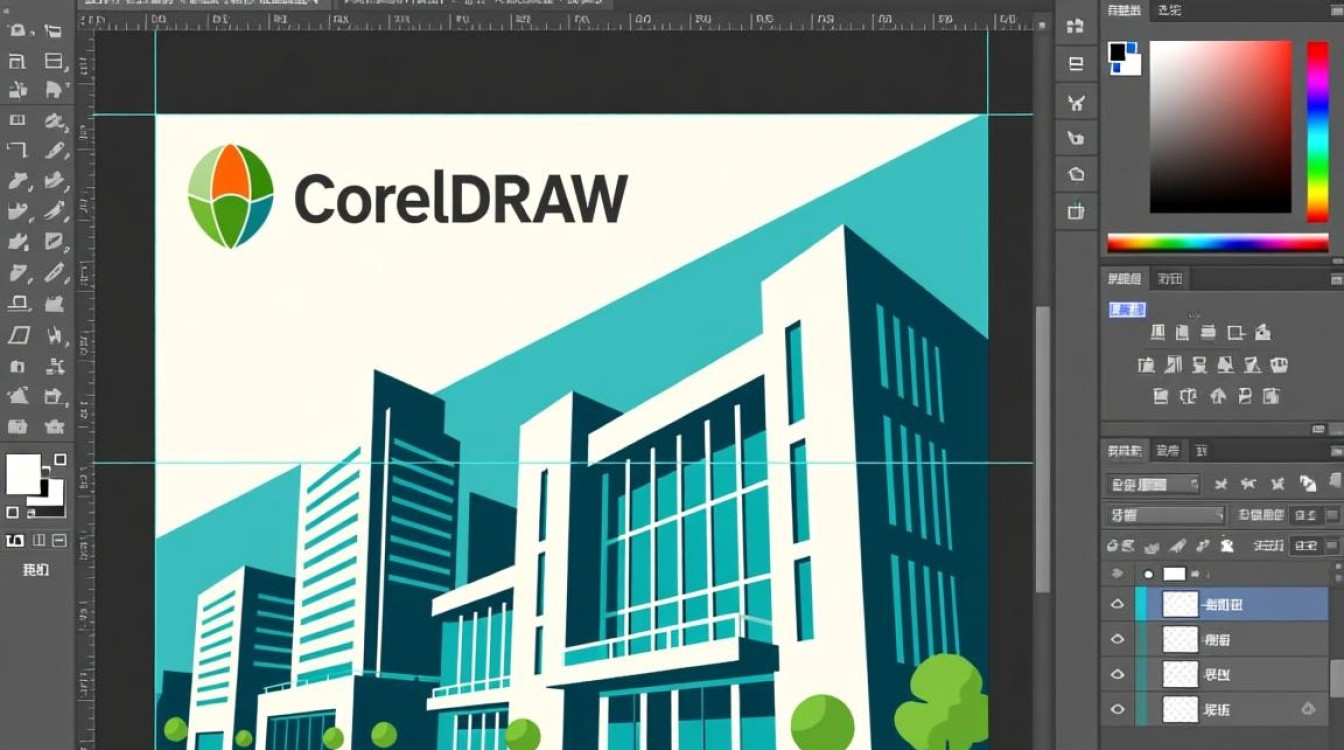Pick a color in the large saturation-brightness field
The width and height of the screenshot is (1344, 750).
click(x=1220, y=126)
